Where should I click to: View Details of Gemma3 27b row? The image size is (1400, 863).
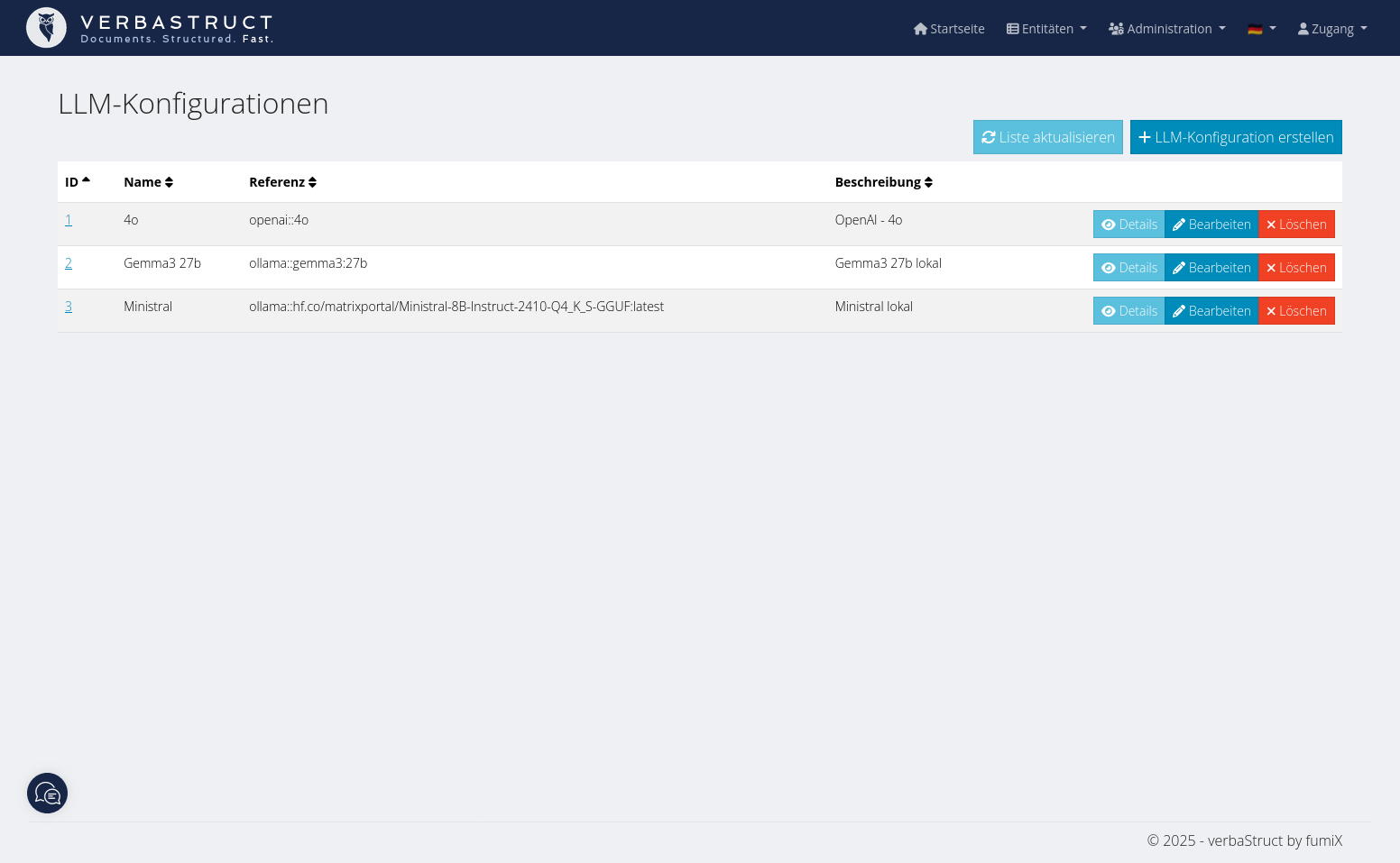coord(1129,268)
